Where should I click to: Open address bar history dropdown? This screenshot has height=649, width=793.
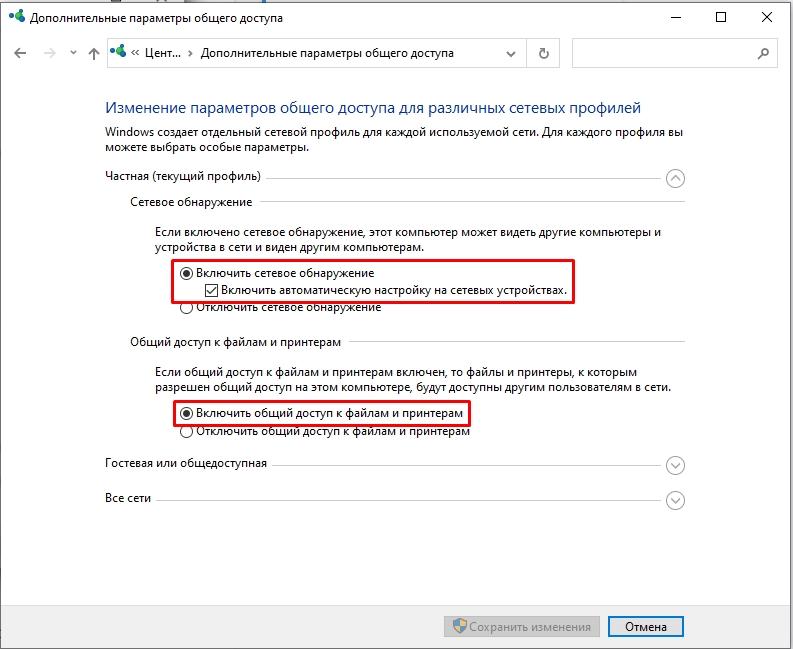[x=511, y=54]
